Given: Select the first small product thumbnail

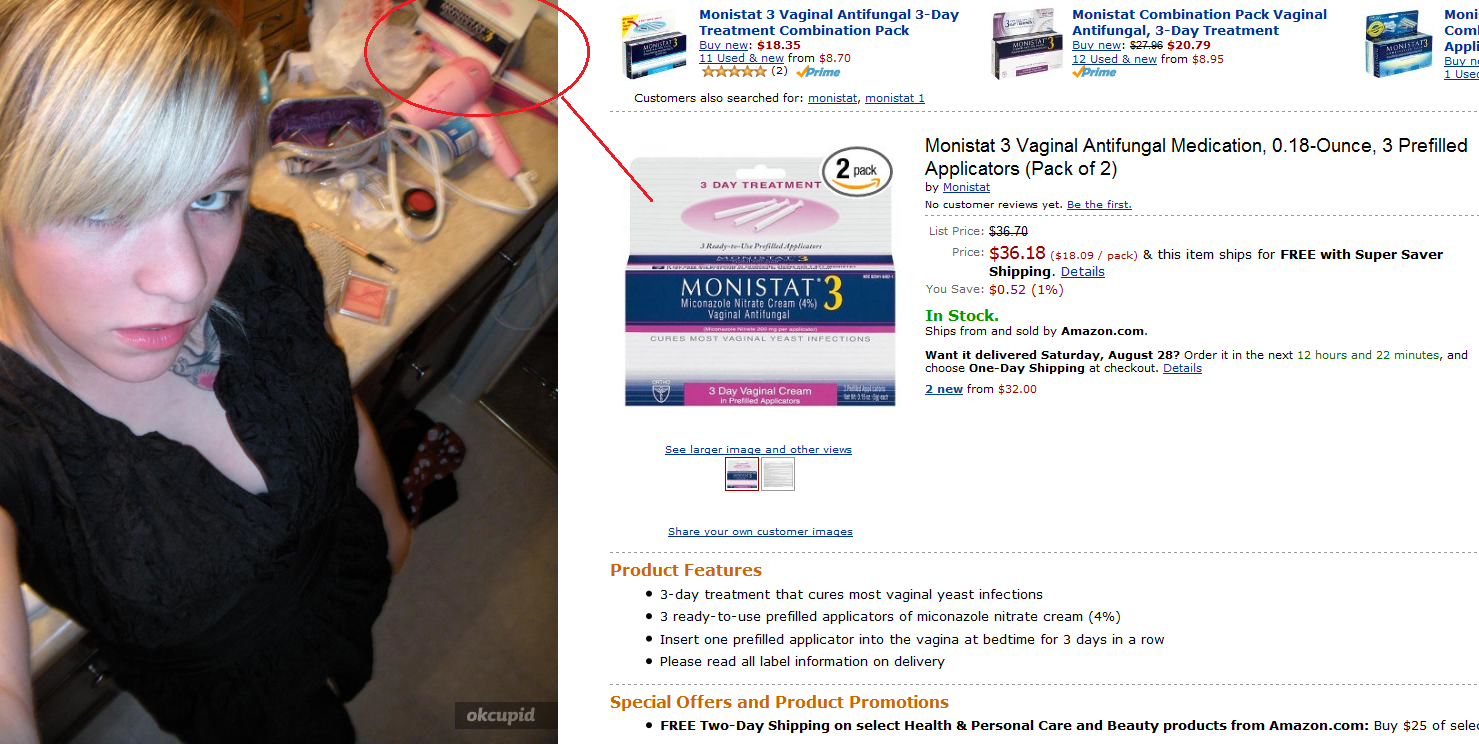Looking at the screenshot, I should [x=741, y=474].
